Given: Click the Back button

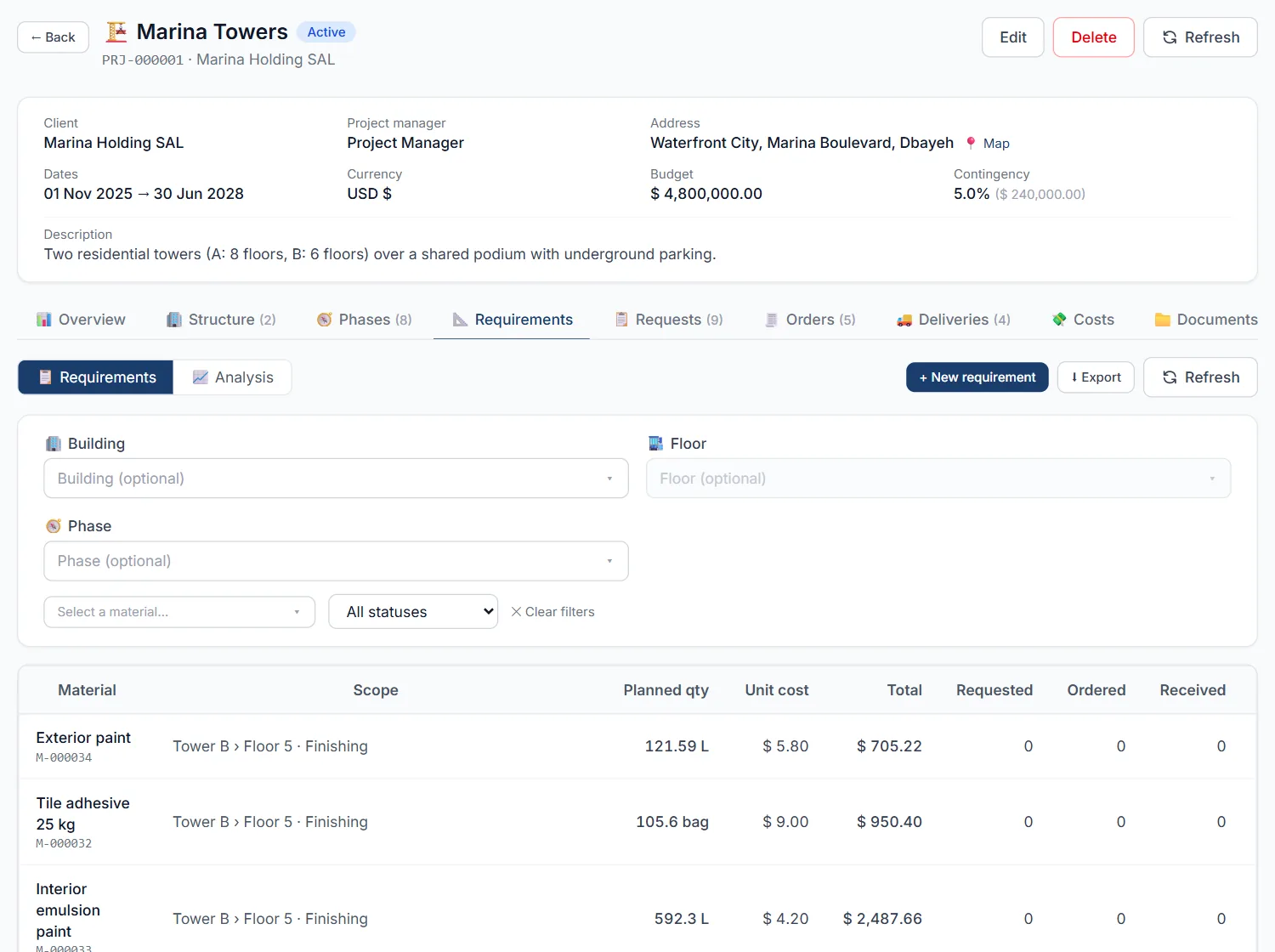Looking at the screenshot, I should [53, 37].
